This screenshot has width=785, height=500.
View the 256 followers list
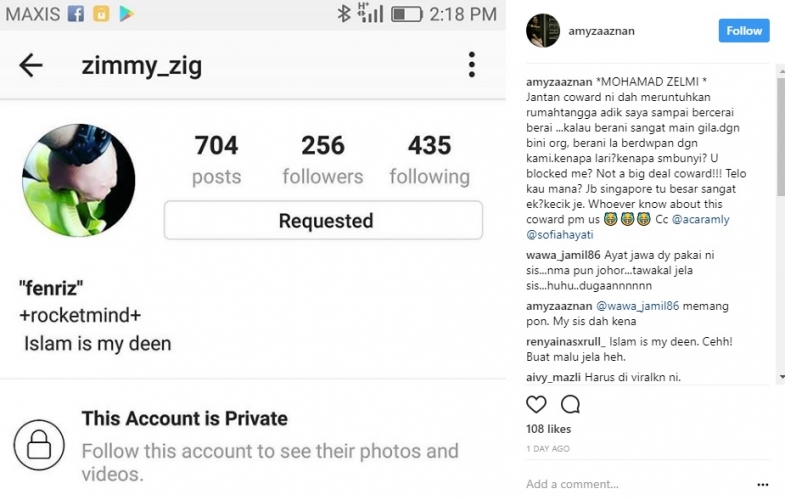(x=322, y=160)
